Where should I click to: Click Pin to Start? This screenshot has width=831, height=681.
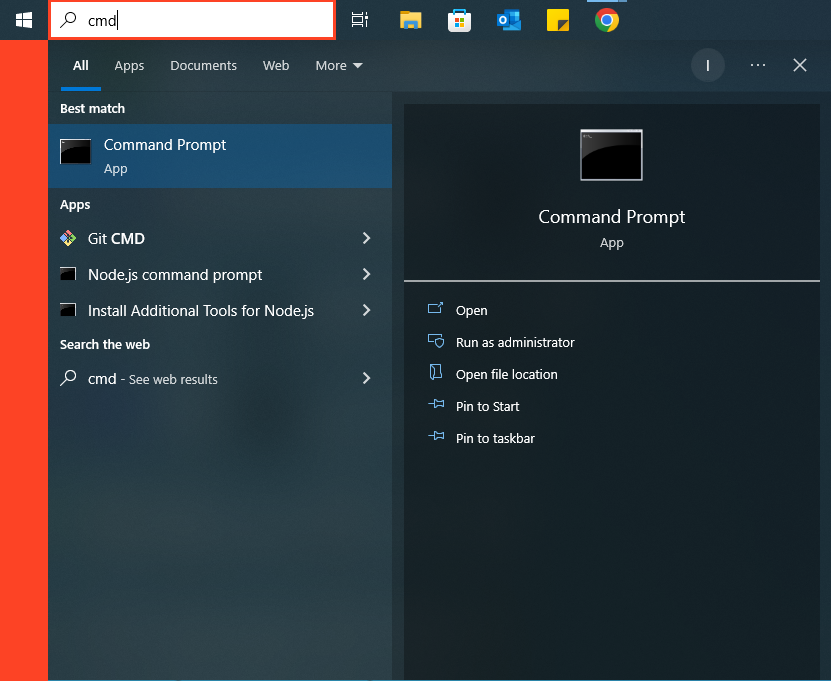click(488, 406)
